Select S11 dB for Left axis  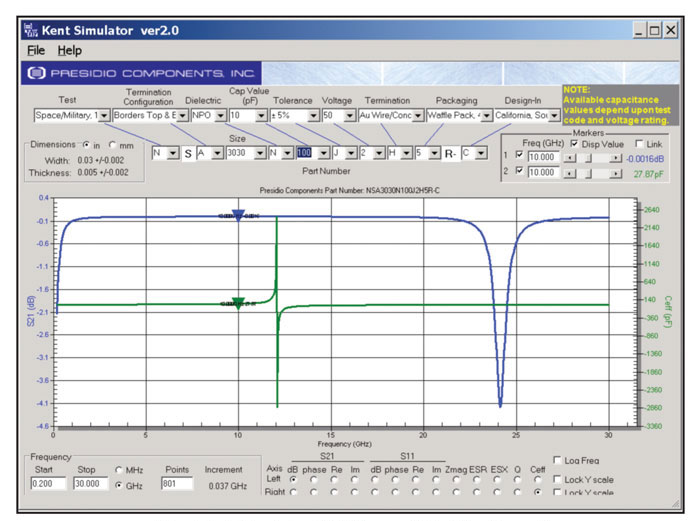click(375, 479)
